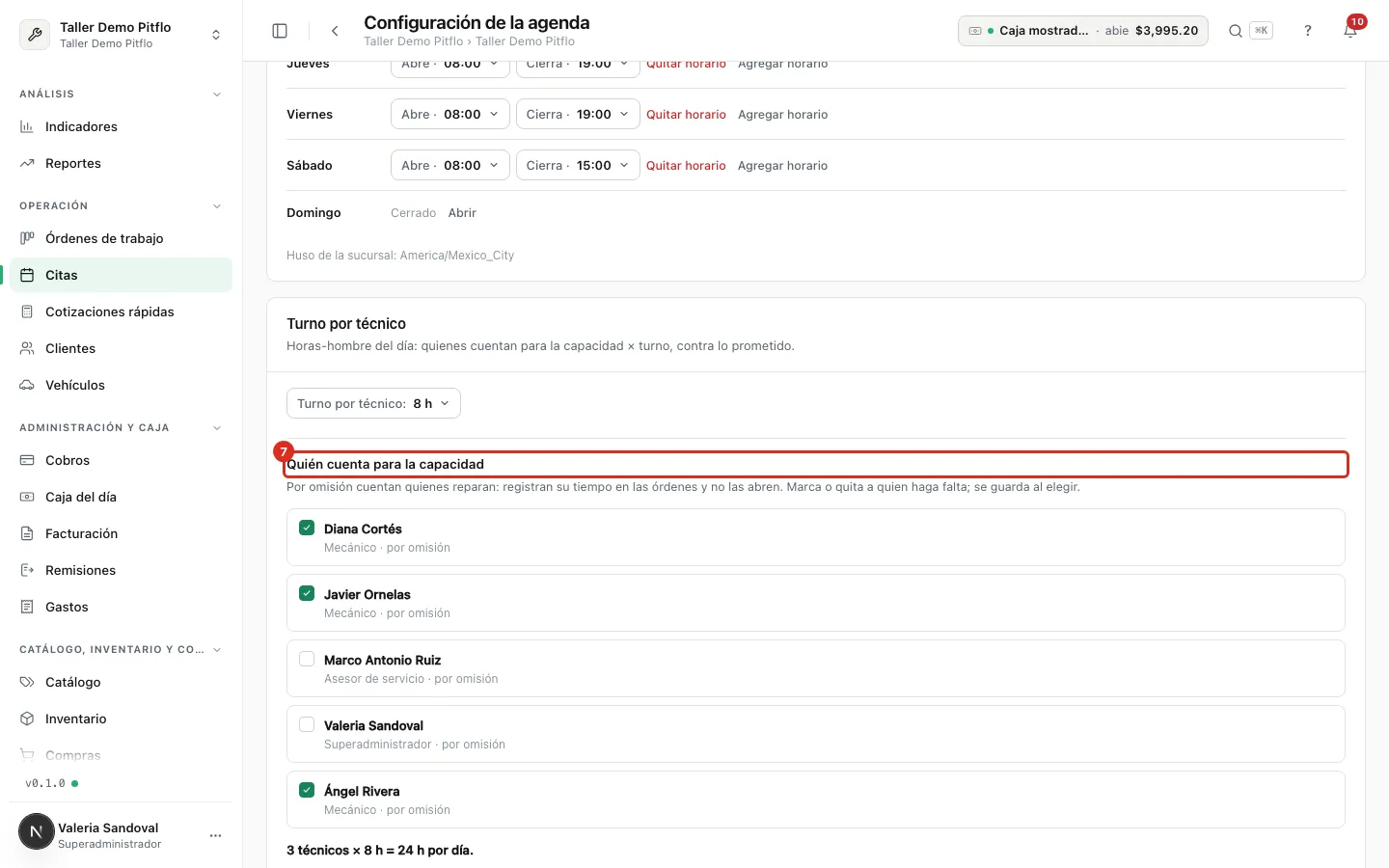Viewport: 1389px width, 868px height.
Task: Click Quitar horario for Sábado
Action: 686,165
